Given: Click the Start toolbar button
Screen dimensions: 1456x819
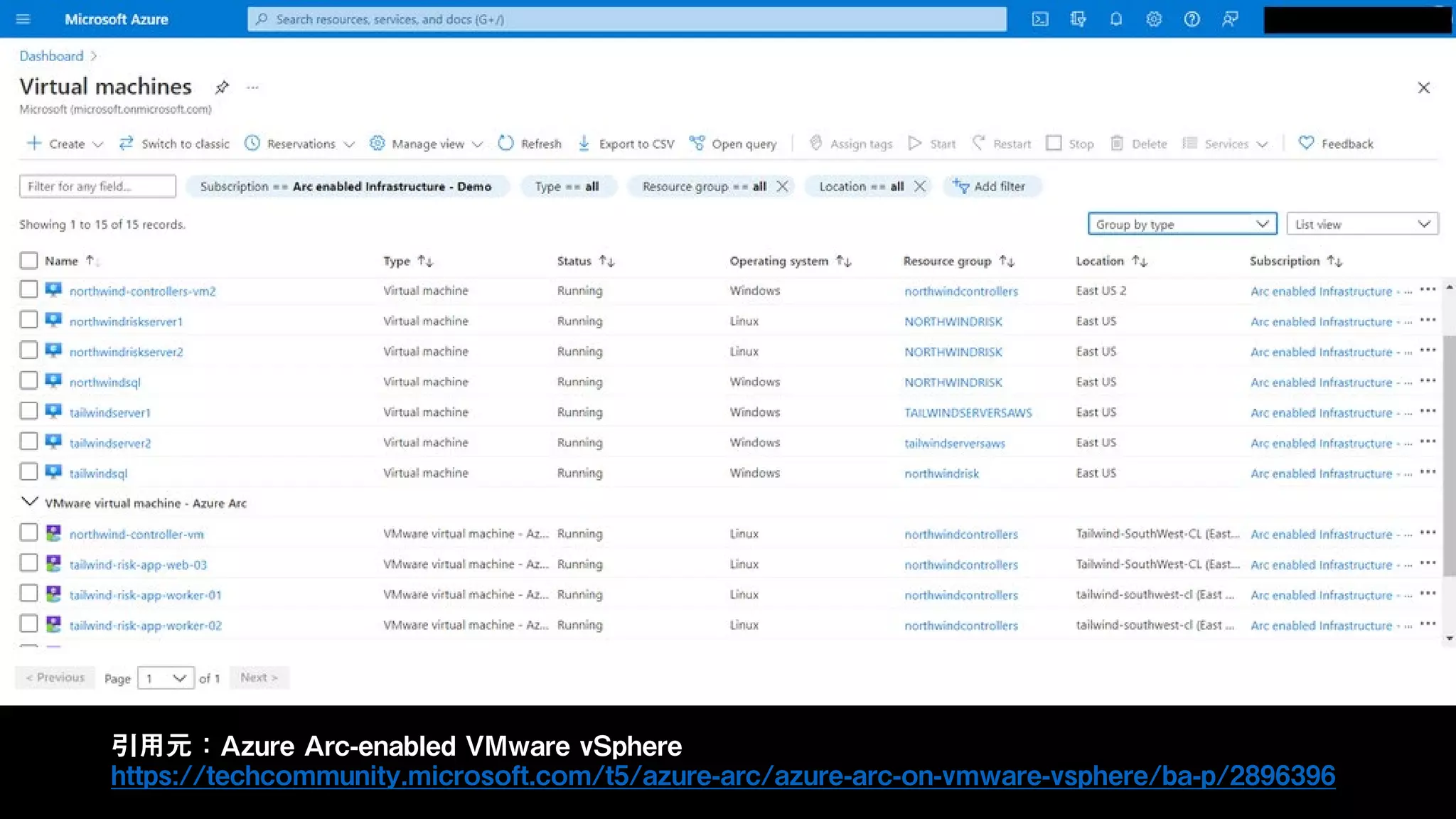Looking at the screenshot, I should tap(932, 144).
